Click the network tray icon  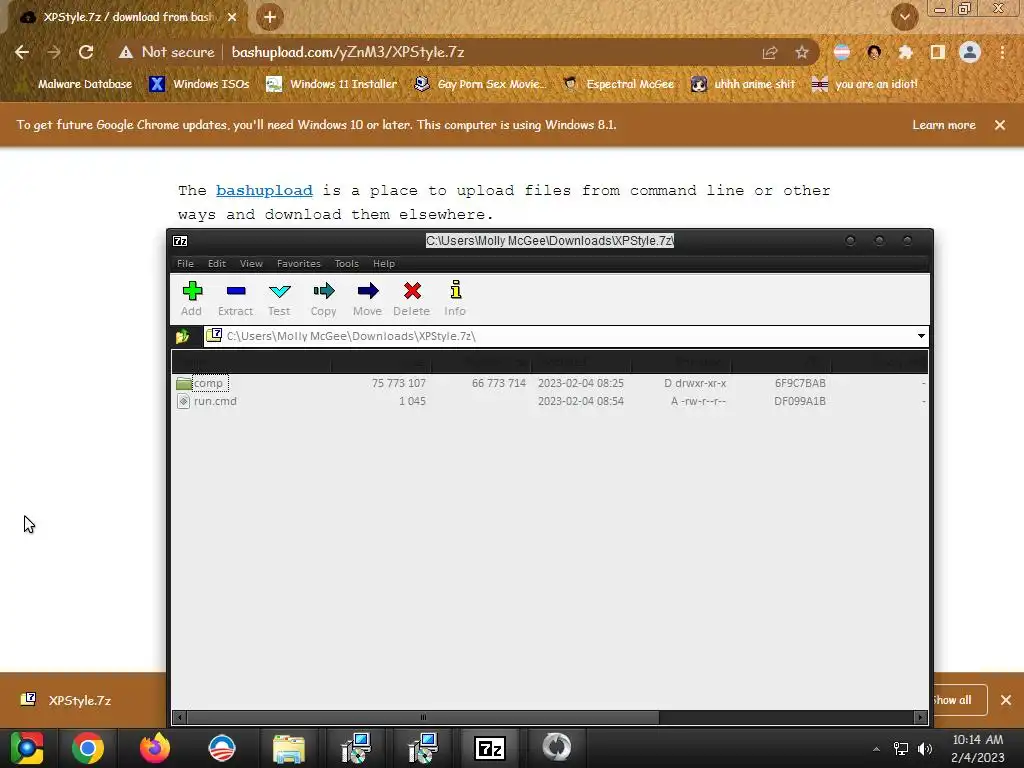click(901, 749)
